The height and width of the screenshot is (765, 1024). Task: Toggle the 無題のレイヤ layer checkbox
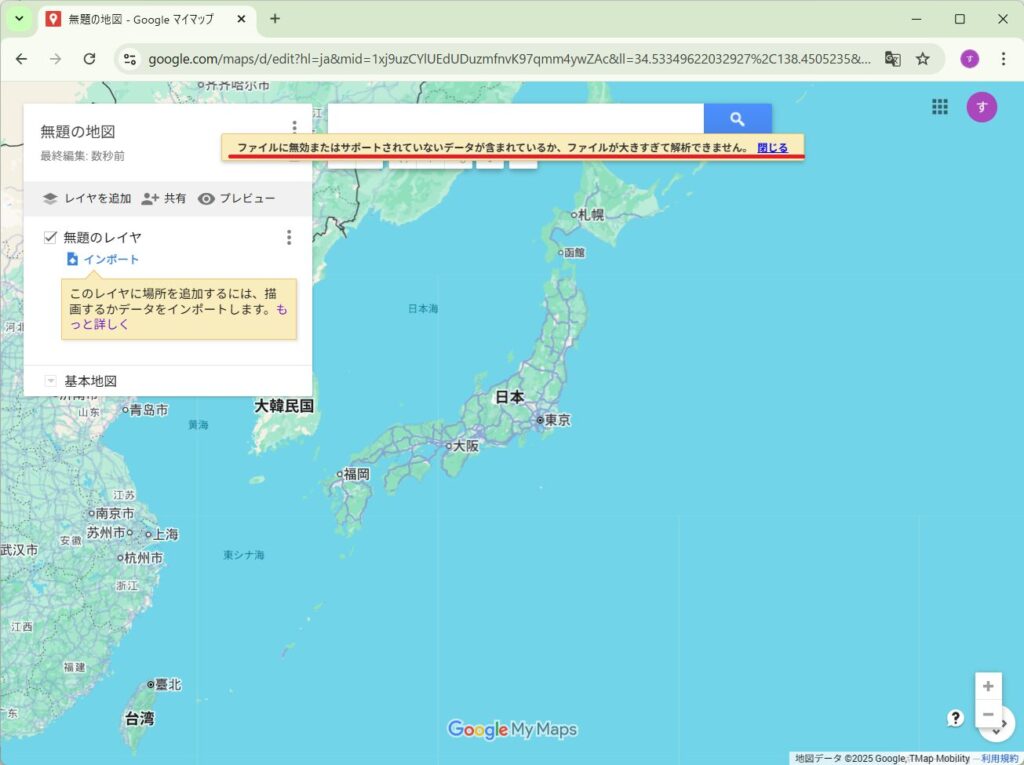point(50,237)
